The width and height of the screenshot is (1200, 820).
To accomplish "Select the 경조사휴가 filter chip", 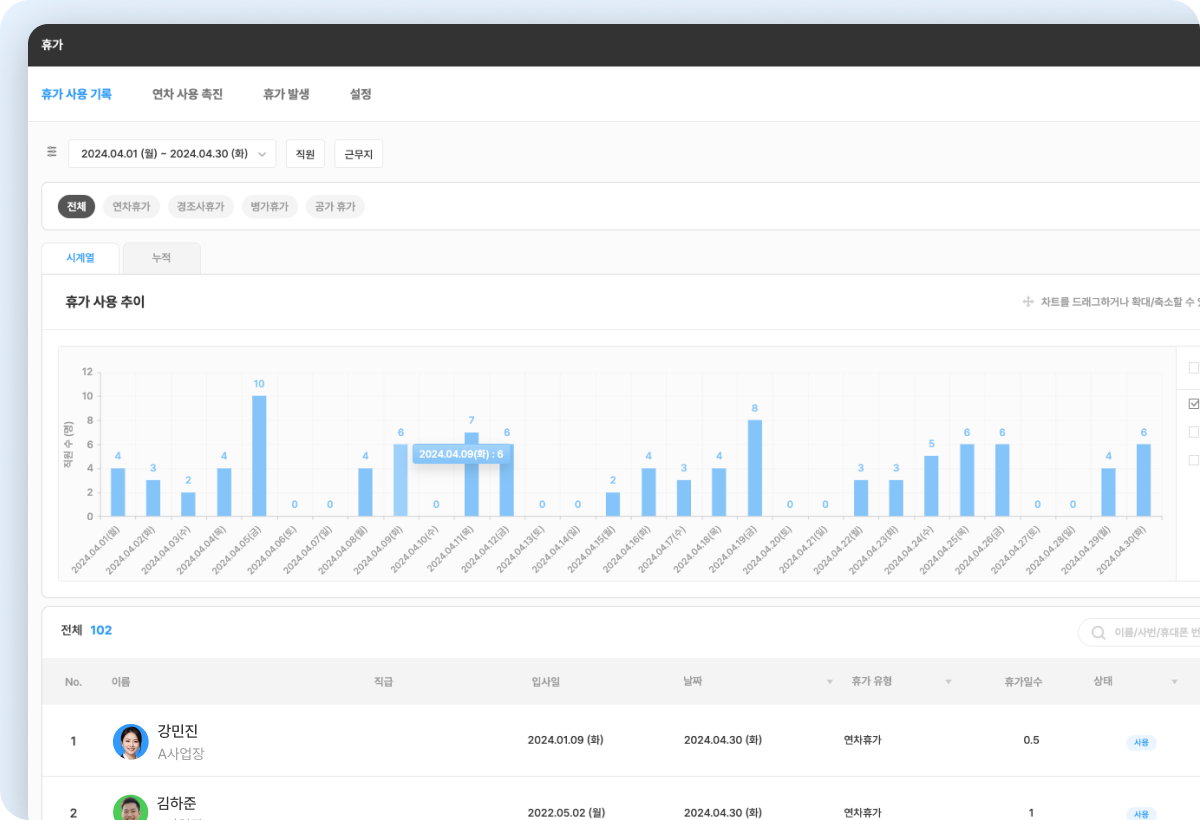I will click(x=200, y=207).
